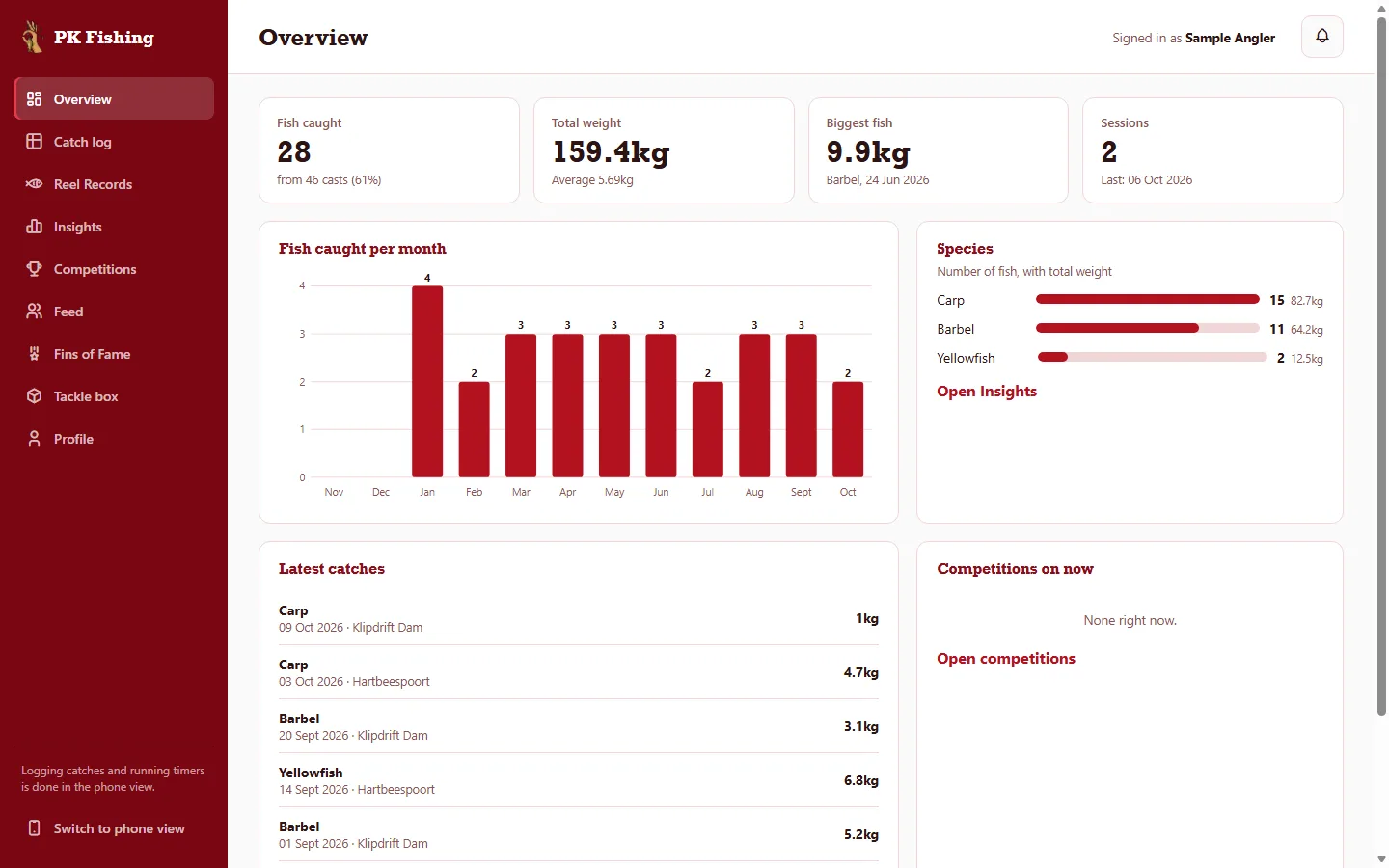Click the Yellowfish species progress bar
The height and width of the screenshot is (868, 1389).
tap(1152, 358)
